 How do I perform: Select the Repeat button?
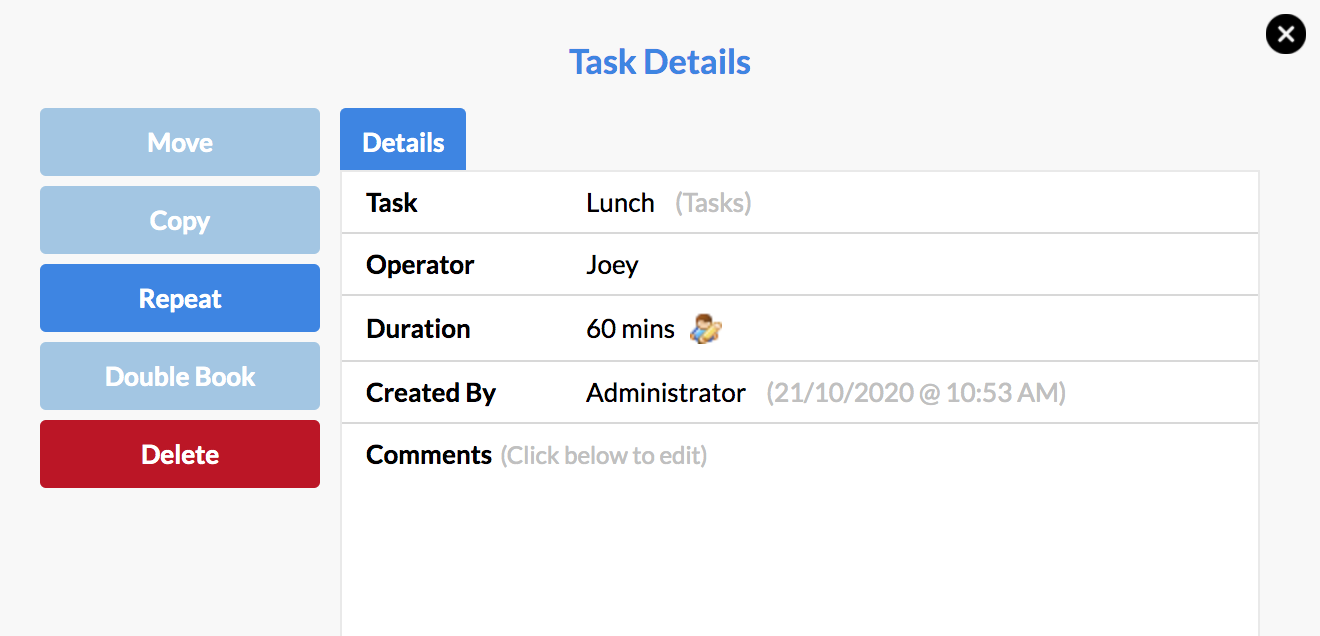(180, 298)
